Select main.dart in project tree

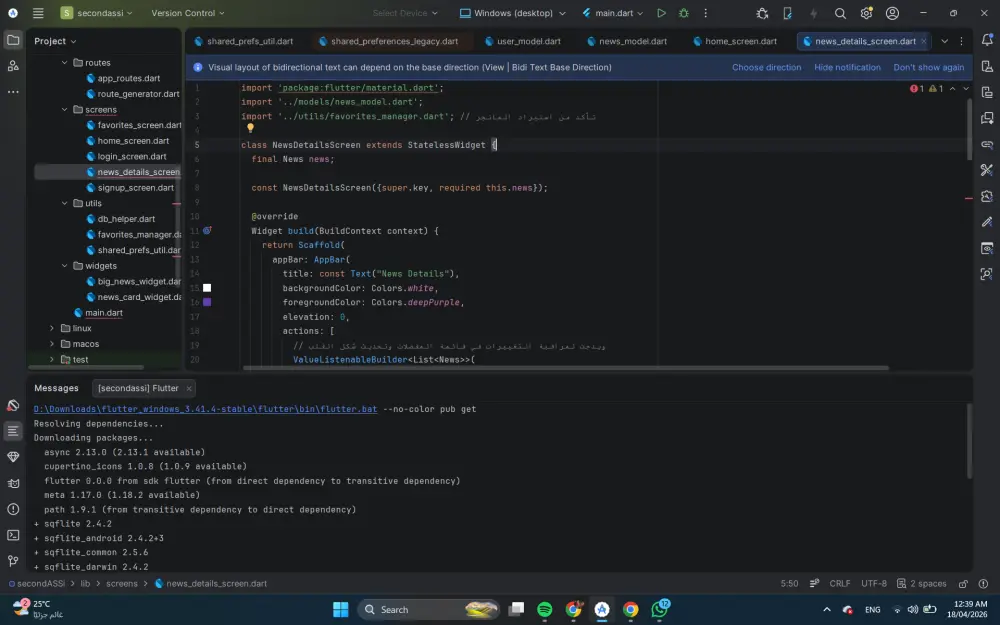[x=98, y=312]
